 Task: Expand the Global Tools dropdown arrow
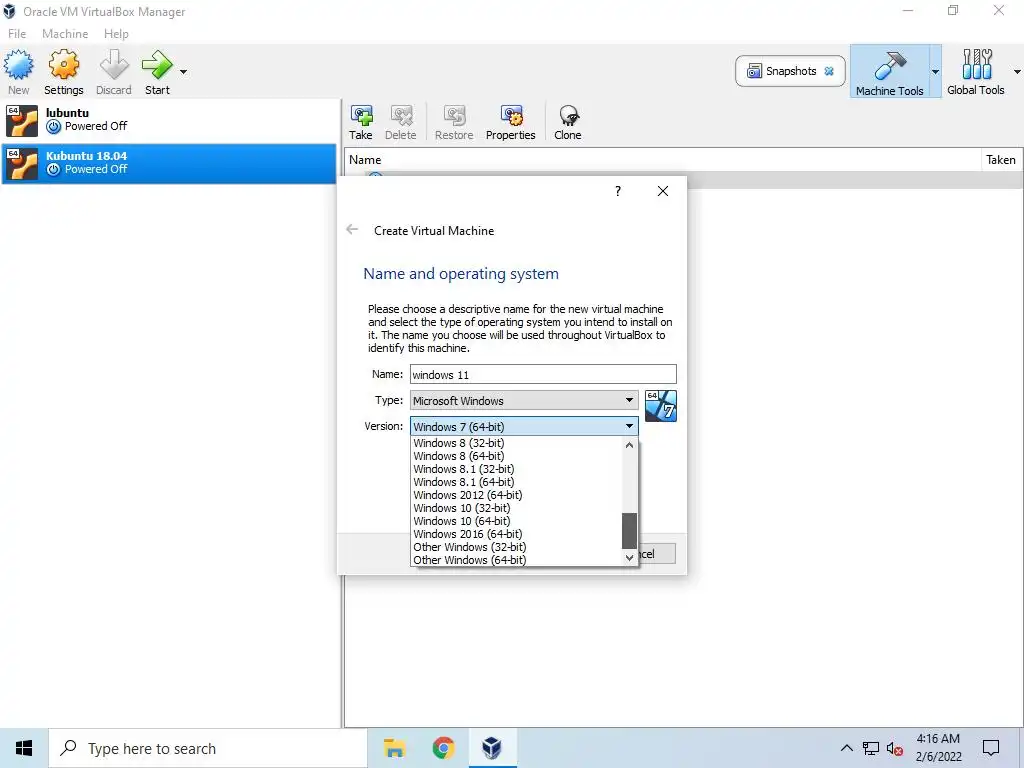1017,72
